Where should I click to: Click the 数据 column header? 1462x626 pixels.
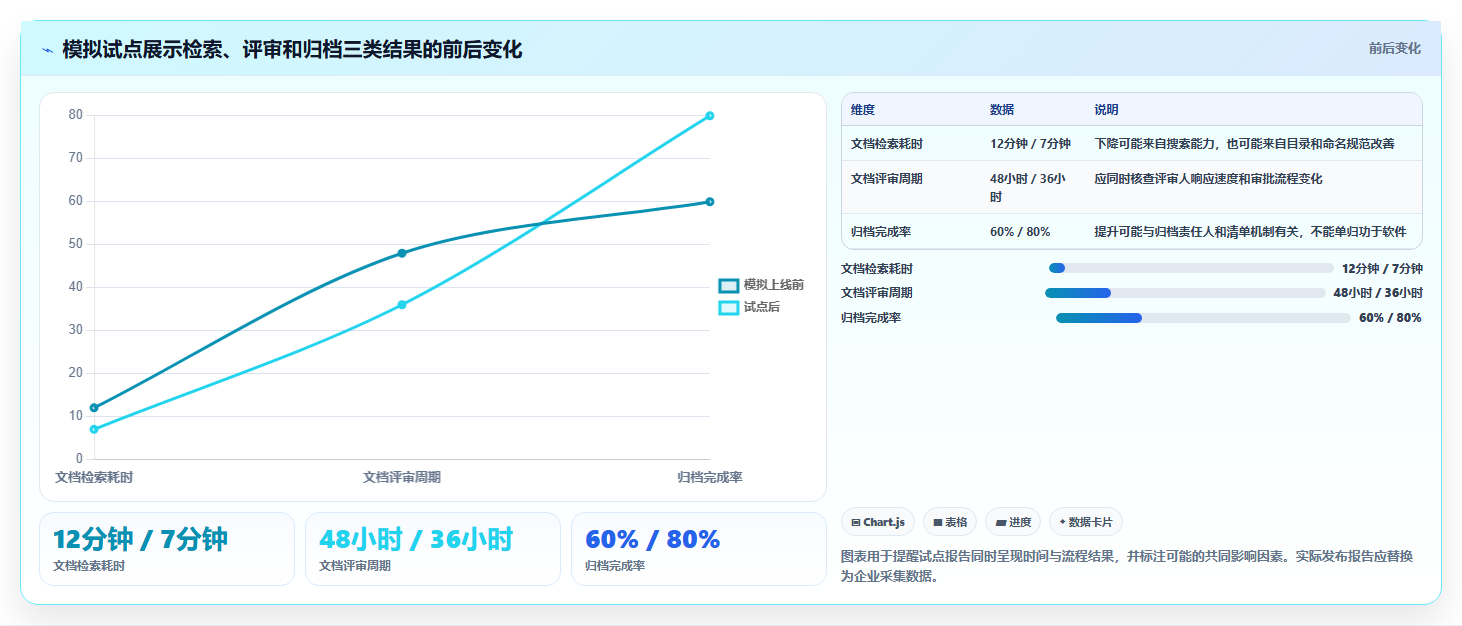coord(1002,110)
